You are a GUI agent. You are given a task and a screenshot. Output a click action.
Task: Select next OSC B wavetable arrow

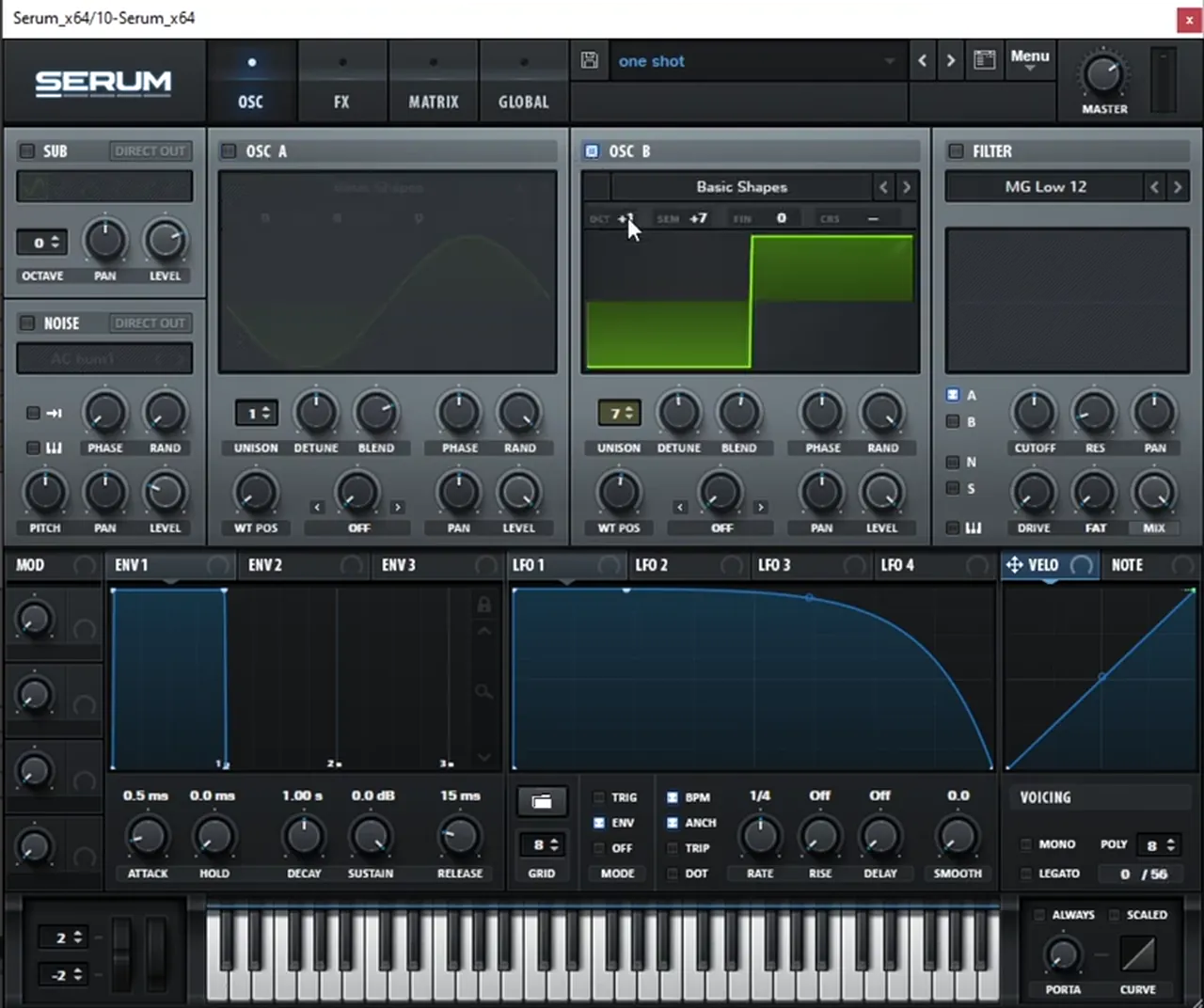(x=906, y=187)
